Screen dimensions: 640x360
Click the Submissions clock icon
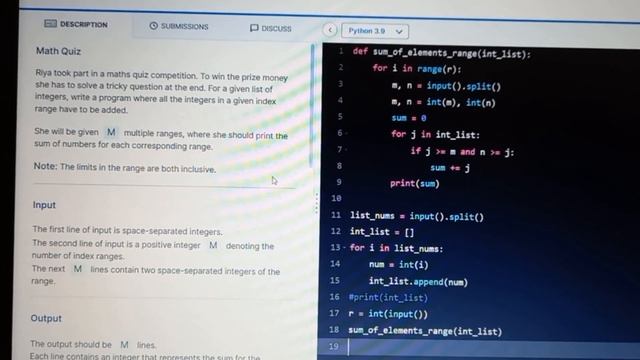point(153,26)
